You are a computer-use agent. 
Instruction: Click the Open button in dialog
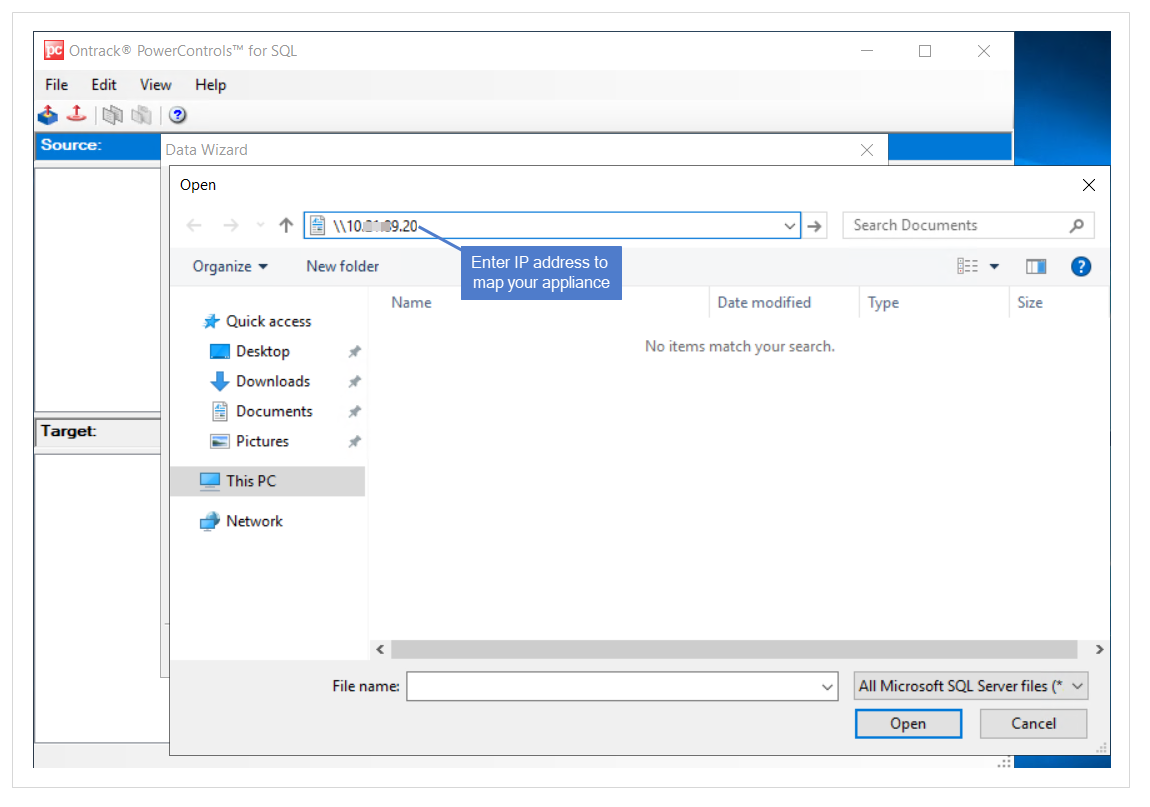(908, 723)
